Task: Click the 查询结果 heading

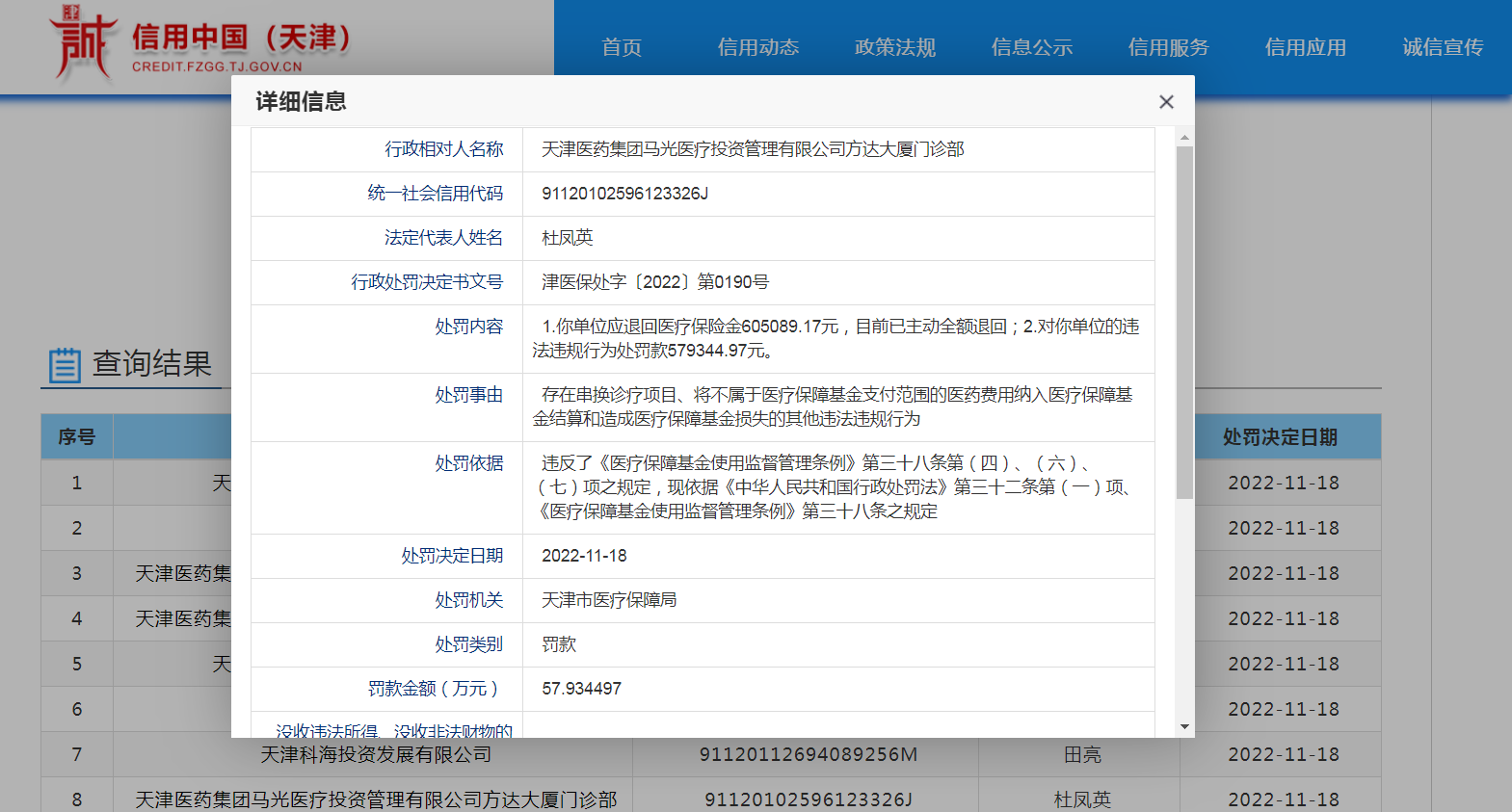Action: (152, 364)
